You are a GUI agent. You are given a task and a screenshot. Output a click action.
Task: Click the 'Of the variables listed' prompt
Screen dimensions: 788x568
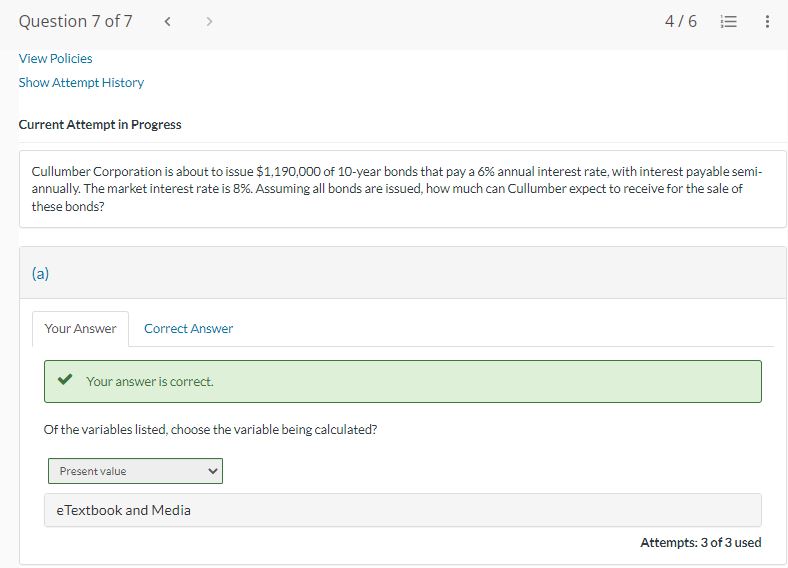[x=210, y=430]
